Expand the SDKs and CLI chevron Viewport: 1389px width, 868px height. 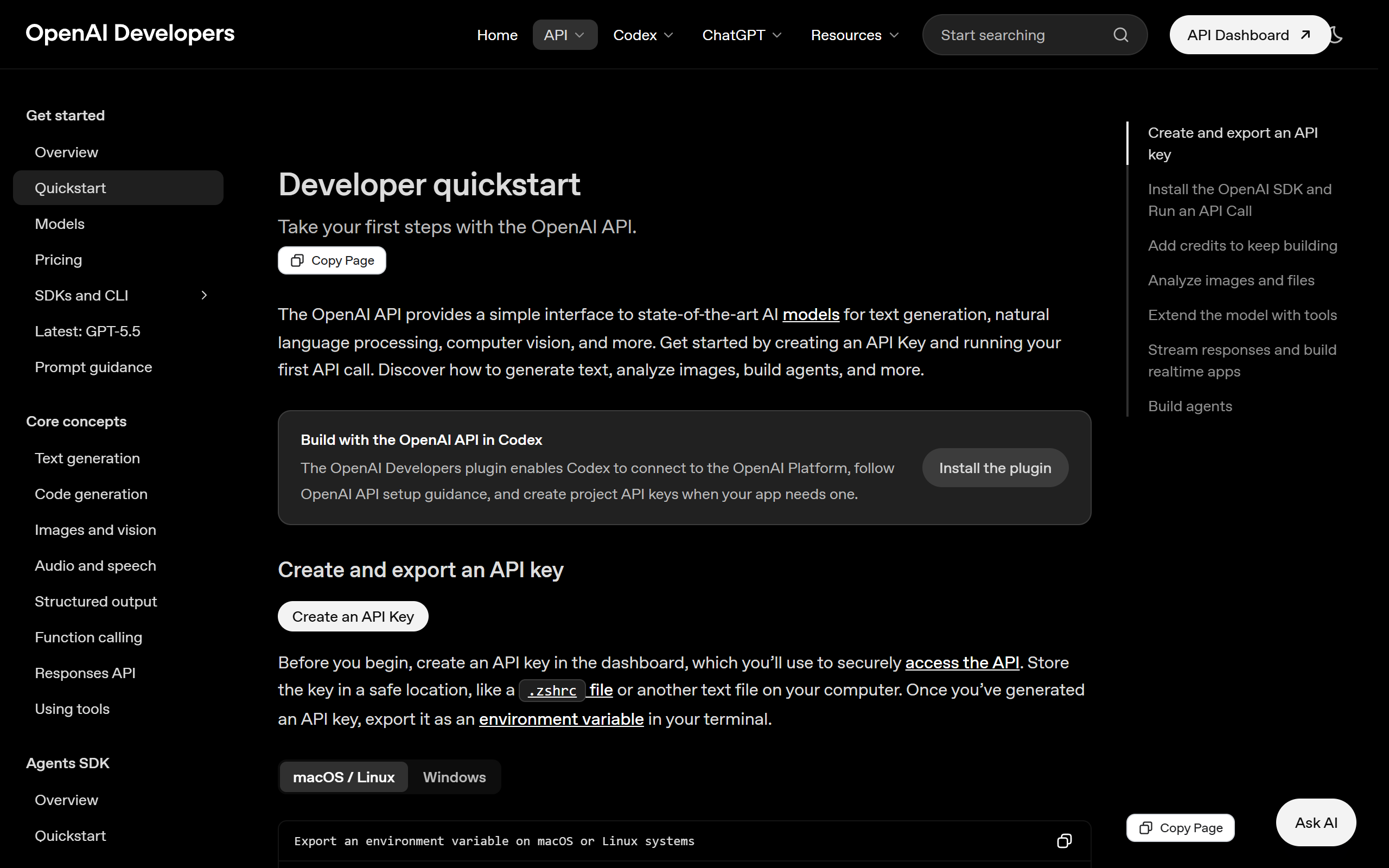(x=204, y=295)
